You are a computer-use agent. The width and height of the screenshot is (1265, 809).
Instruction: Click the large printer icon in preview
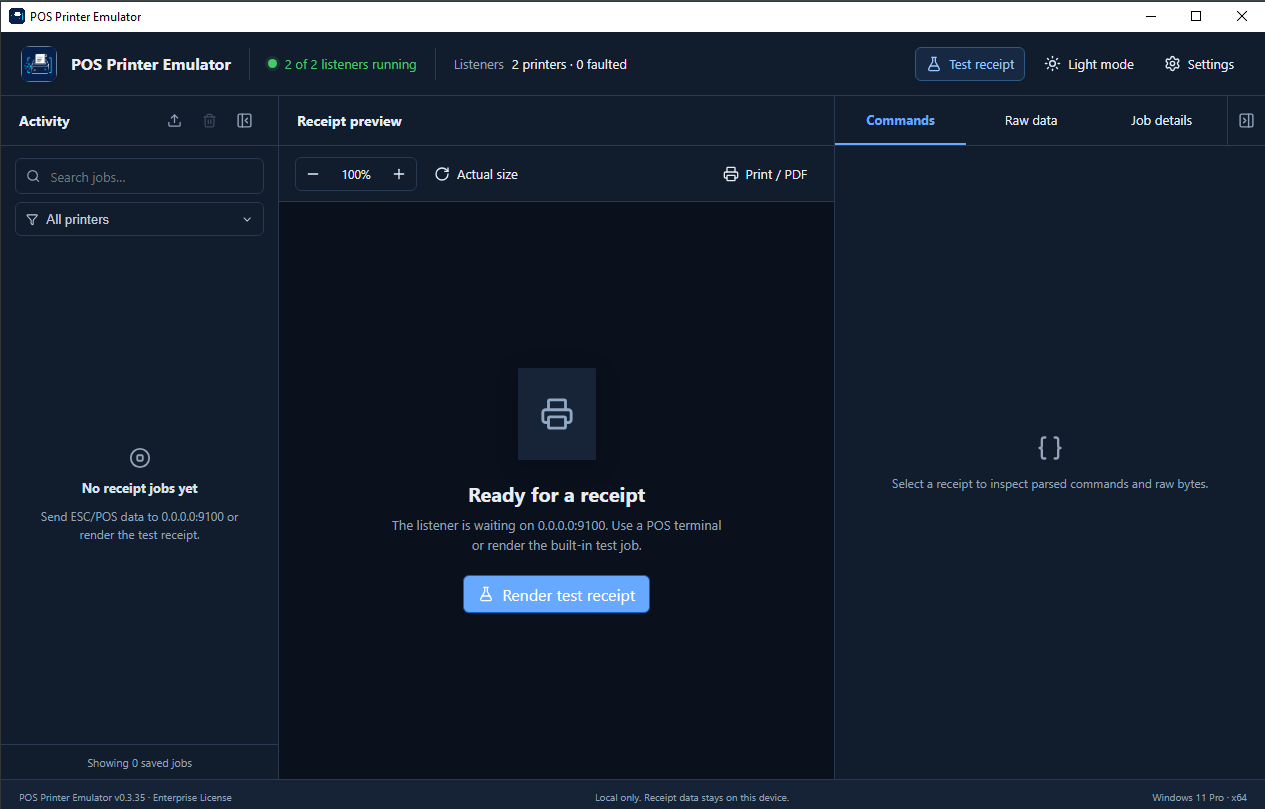557,414
